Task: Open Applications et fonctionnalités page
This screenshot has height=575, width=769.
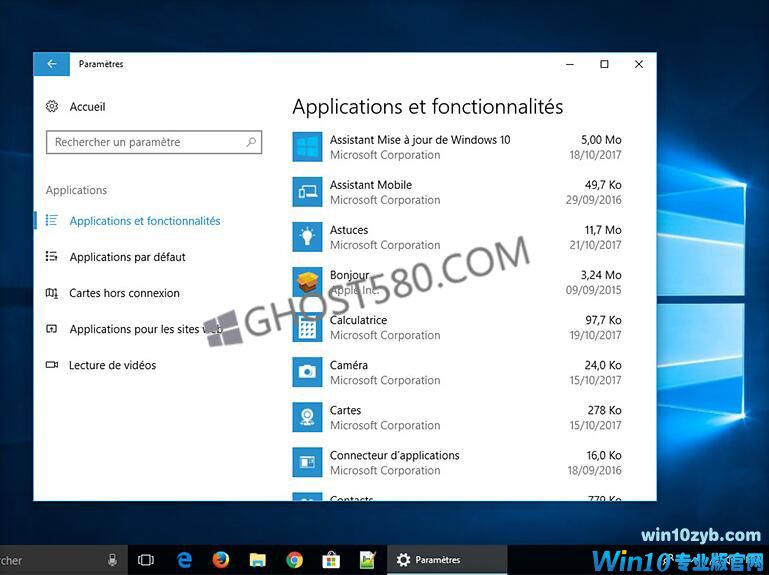Action: pos(145,221)
